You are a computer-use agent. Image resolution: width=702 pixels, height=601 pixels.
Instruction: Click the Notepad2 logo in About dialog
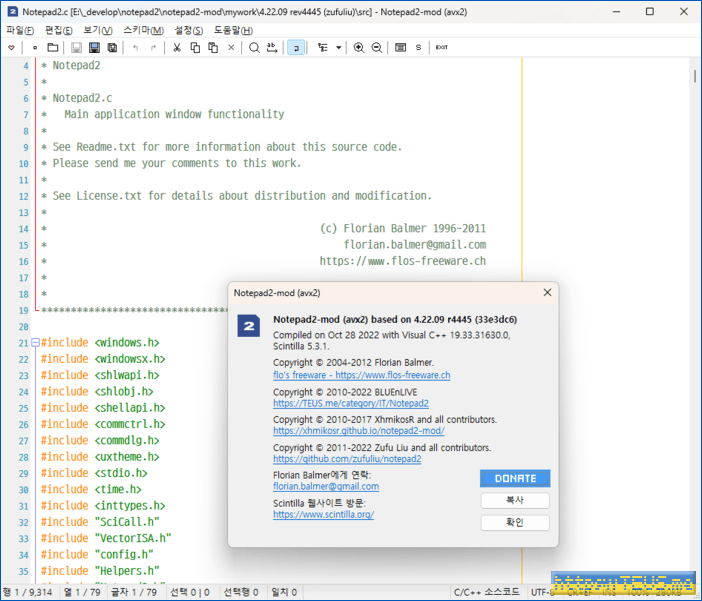coord(248,326)
